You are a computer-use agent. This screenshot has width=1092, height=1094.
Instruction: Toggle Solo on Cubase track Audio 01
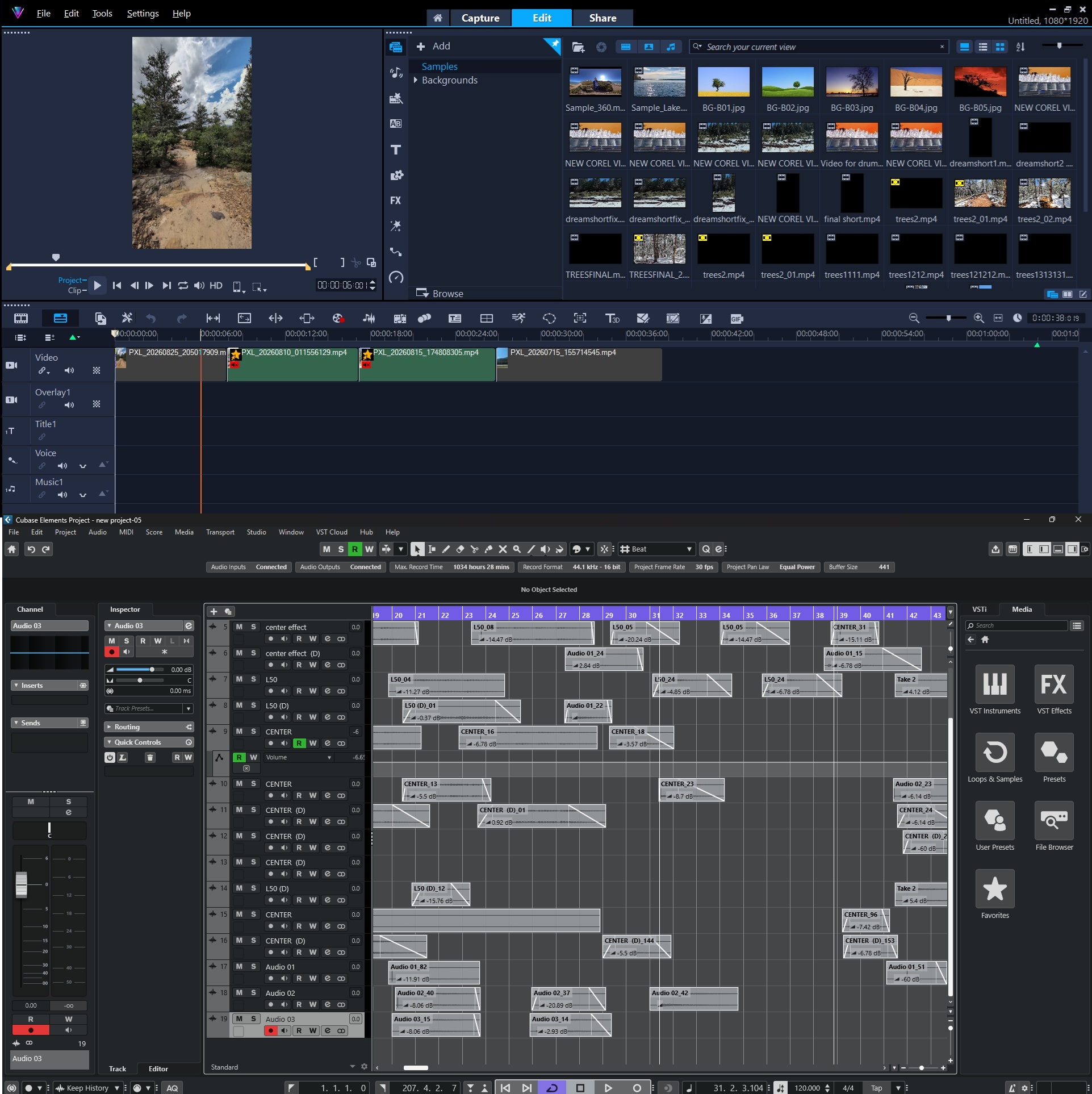(253, 967)
